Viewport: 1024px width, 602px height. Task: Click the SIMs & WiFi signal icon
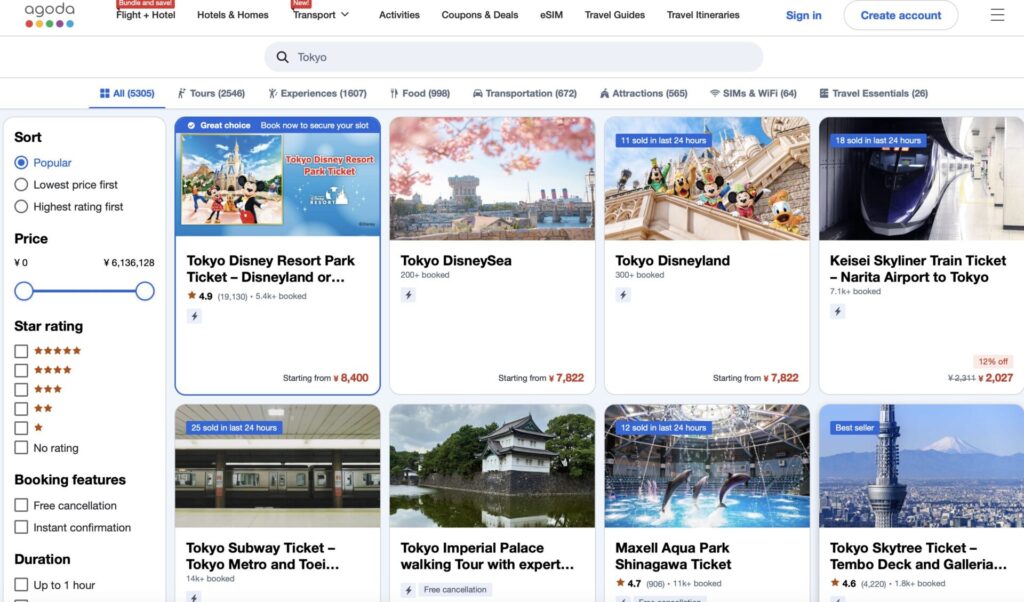[715, 93]
